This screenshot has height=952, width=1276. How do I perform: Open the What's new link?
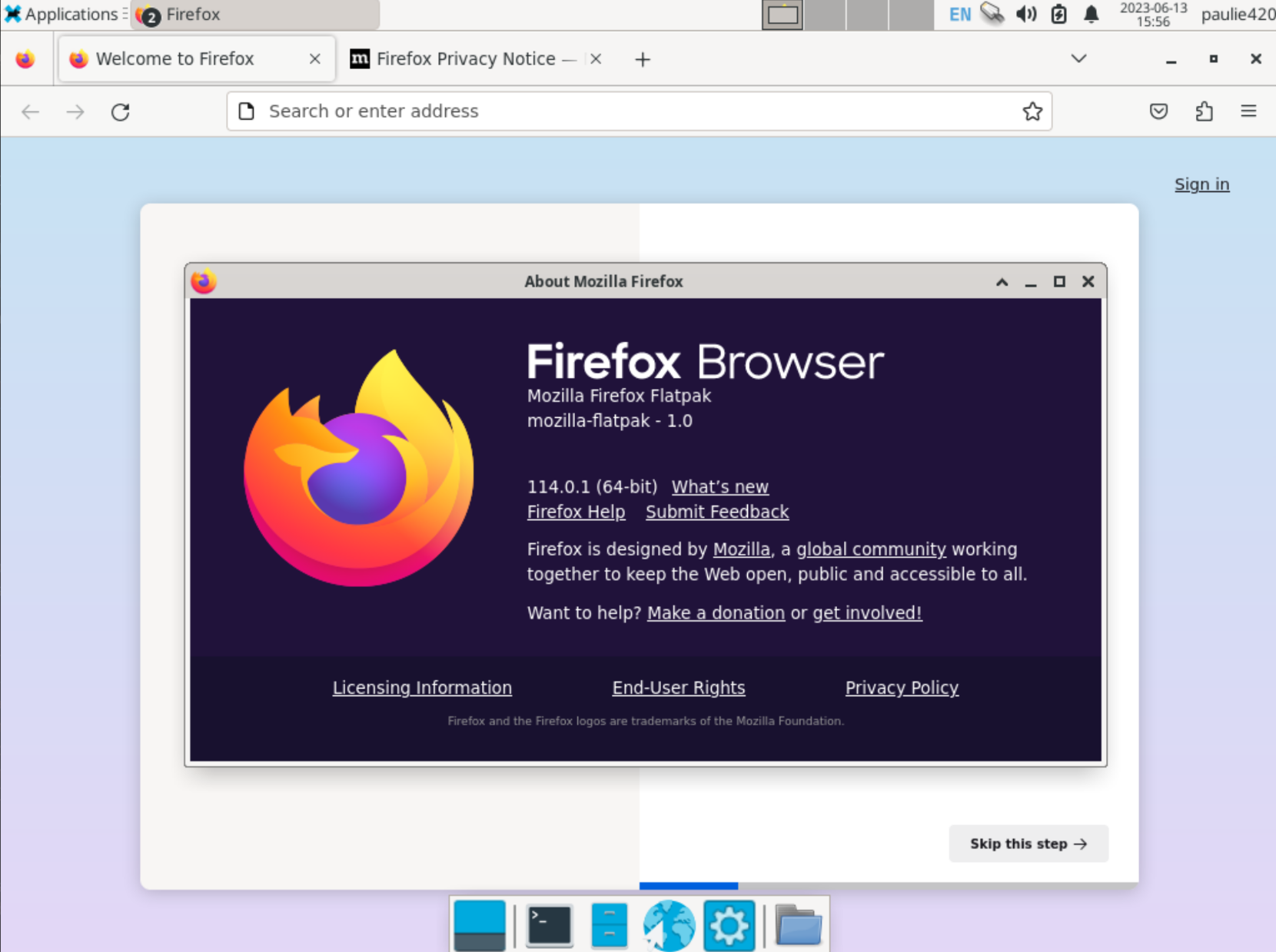coord(719,487)
